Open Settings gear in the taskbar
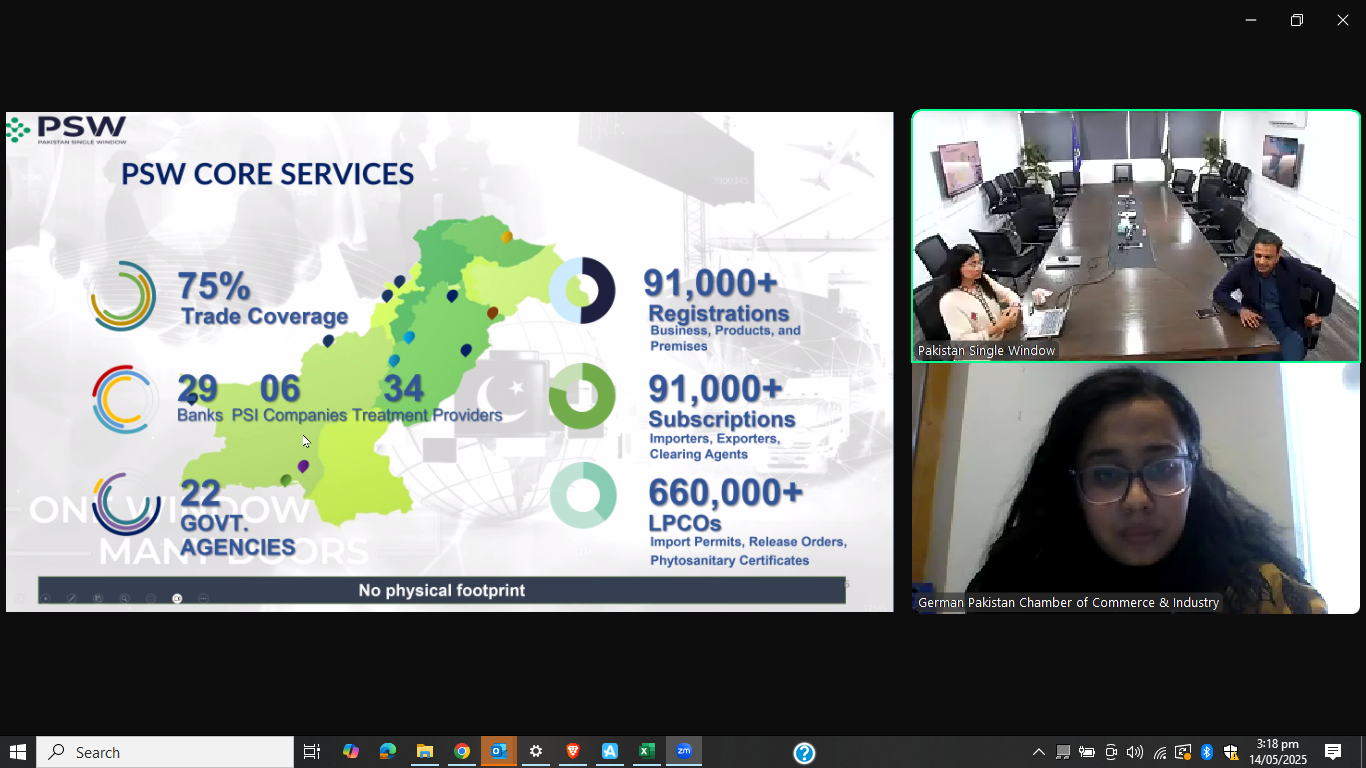The image size is (1366, 768). click(536, 752)
